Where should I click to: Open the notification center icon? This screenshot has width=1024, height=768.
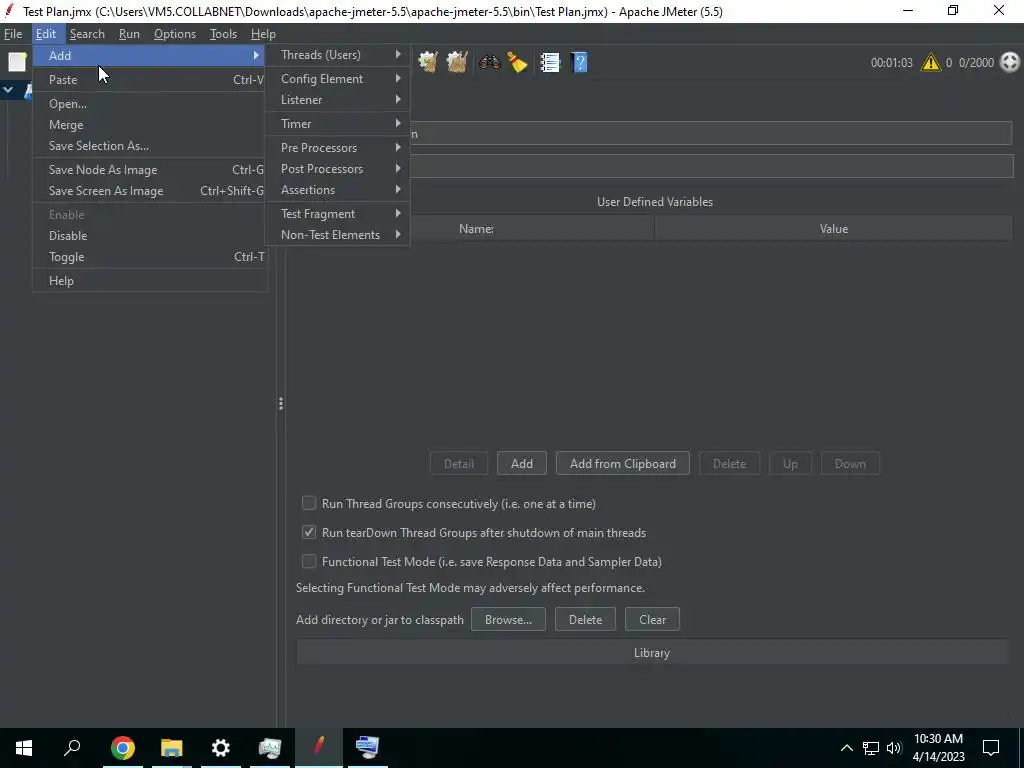point(991,748)
